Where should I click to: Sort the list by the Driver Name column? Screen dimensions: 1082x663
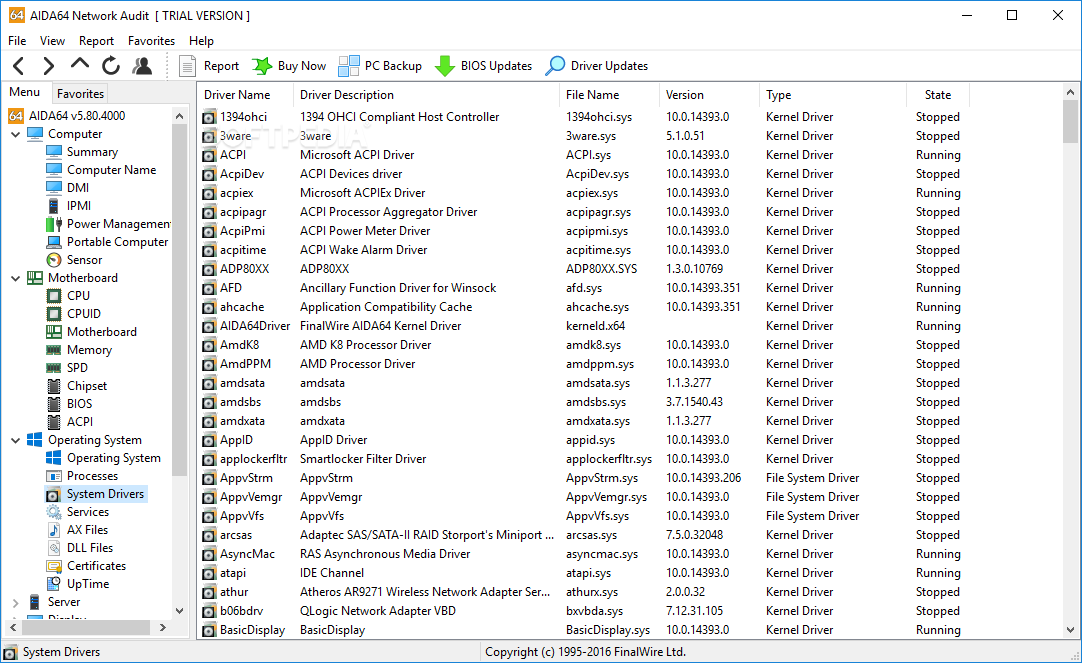246,95
